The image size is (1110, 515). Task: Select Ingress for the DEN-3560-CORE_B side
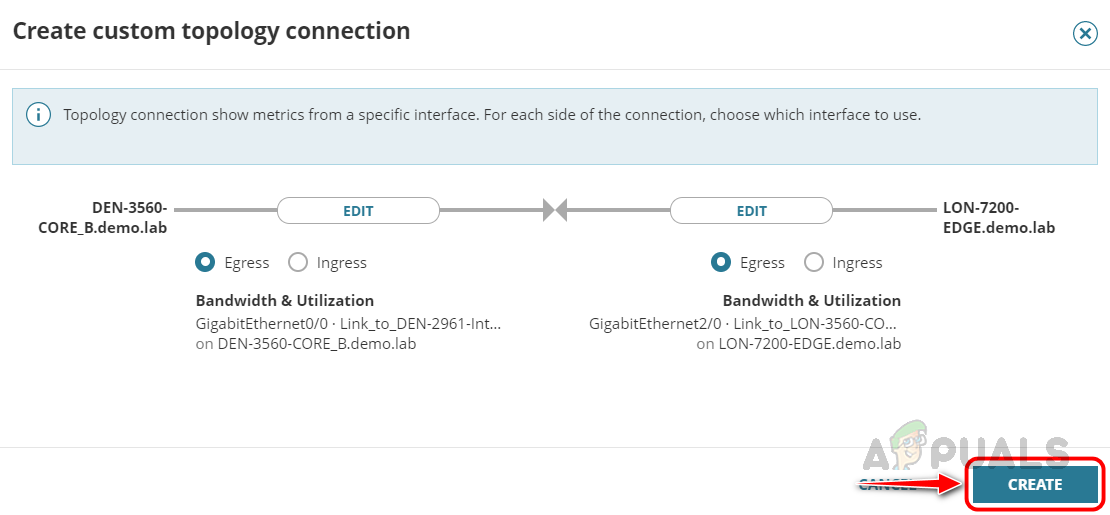pyautogui.click(x=298, y=262)
